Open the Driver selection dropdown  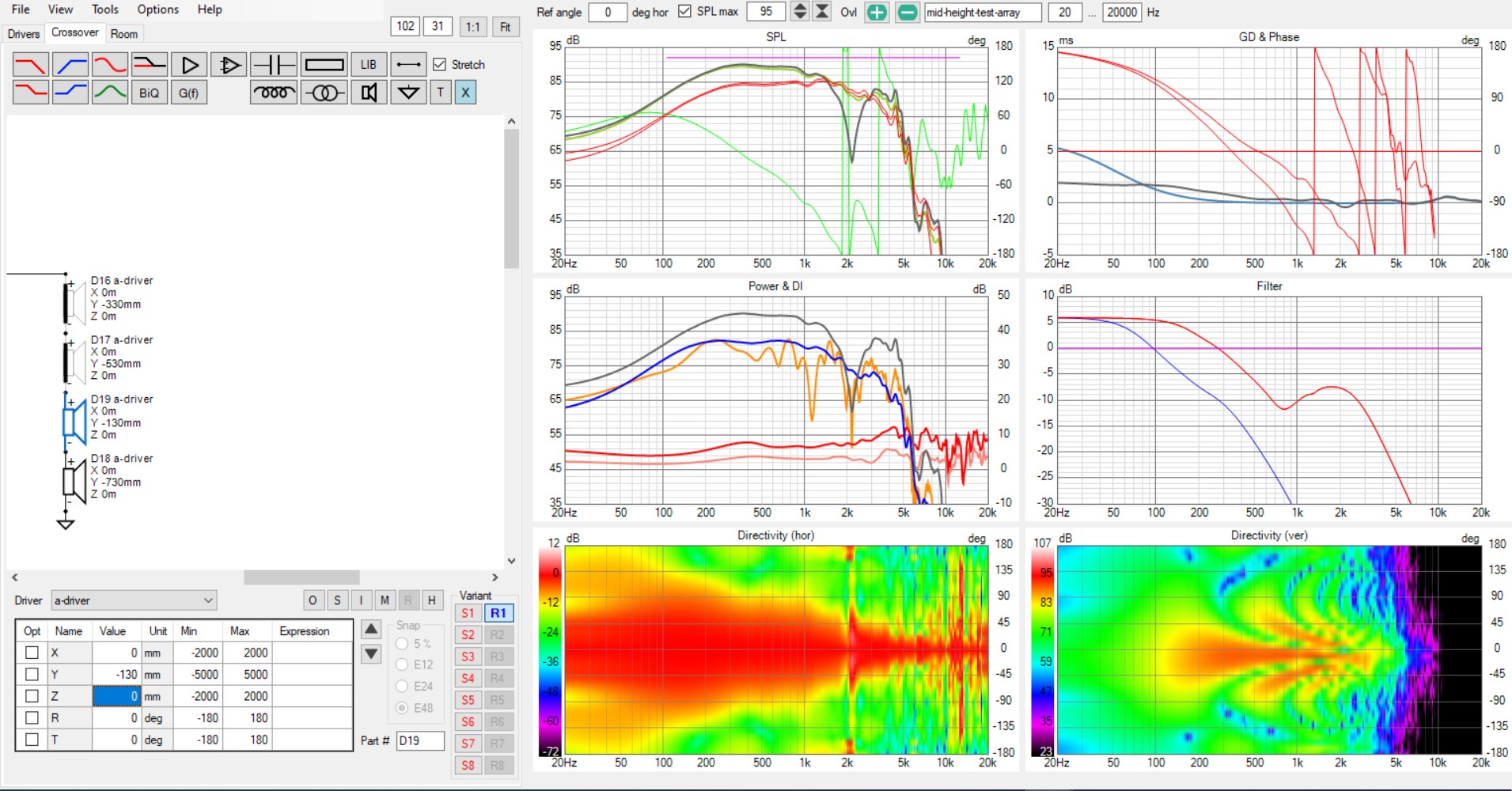pyautogui.click(x=134, y=600)
